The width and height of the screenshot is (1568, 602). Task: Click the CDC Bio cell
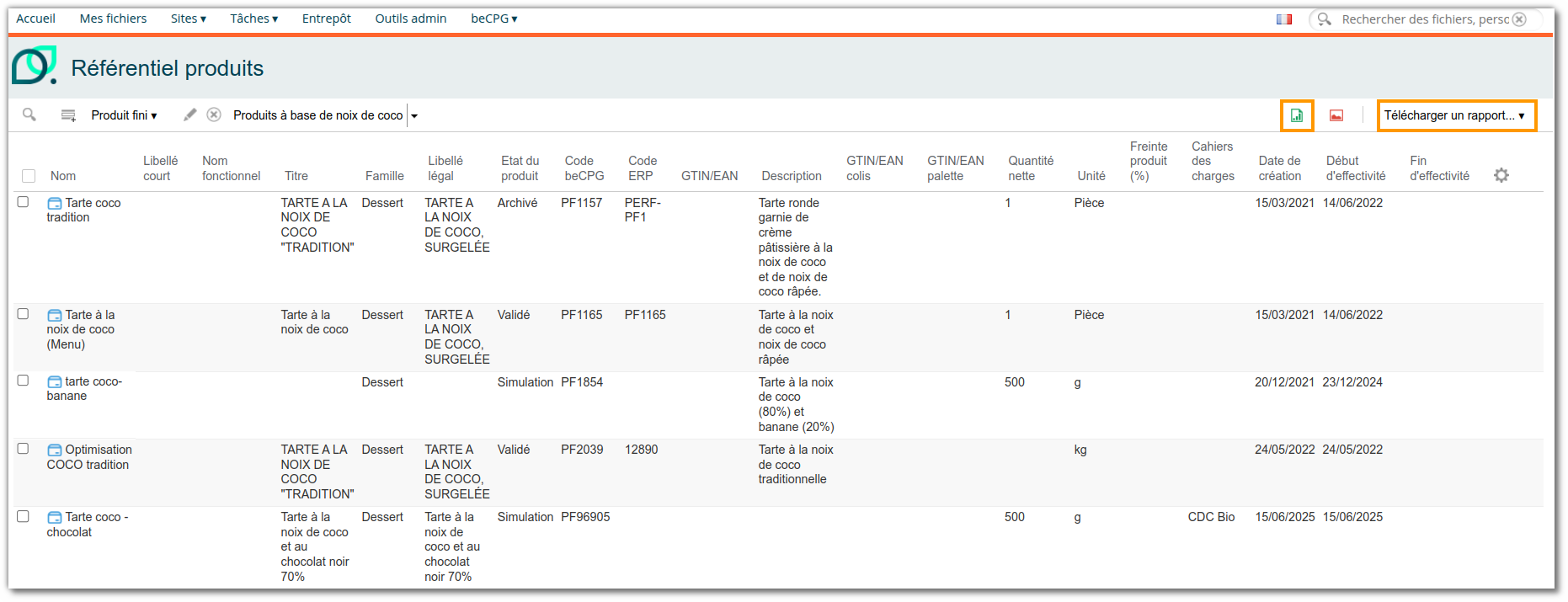(1211, 517)
